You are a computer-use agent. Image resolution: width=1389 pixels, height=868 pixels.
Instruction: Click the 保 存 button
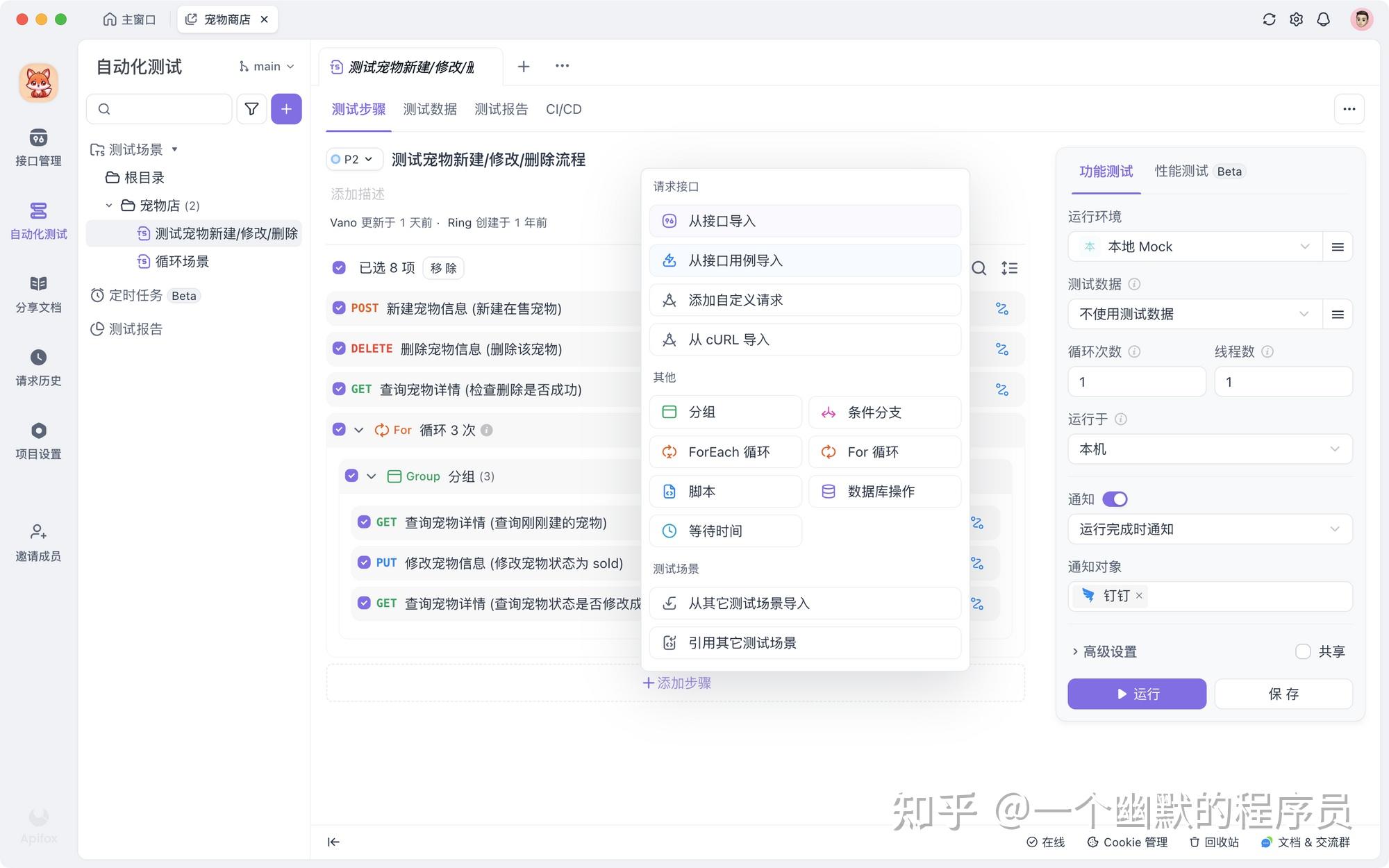click(1283, 694)
